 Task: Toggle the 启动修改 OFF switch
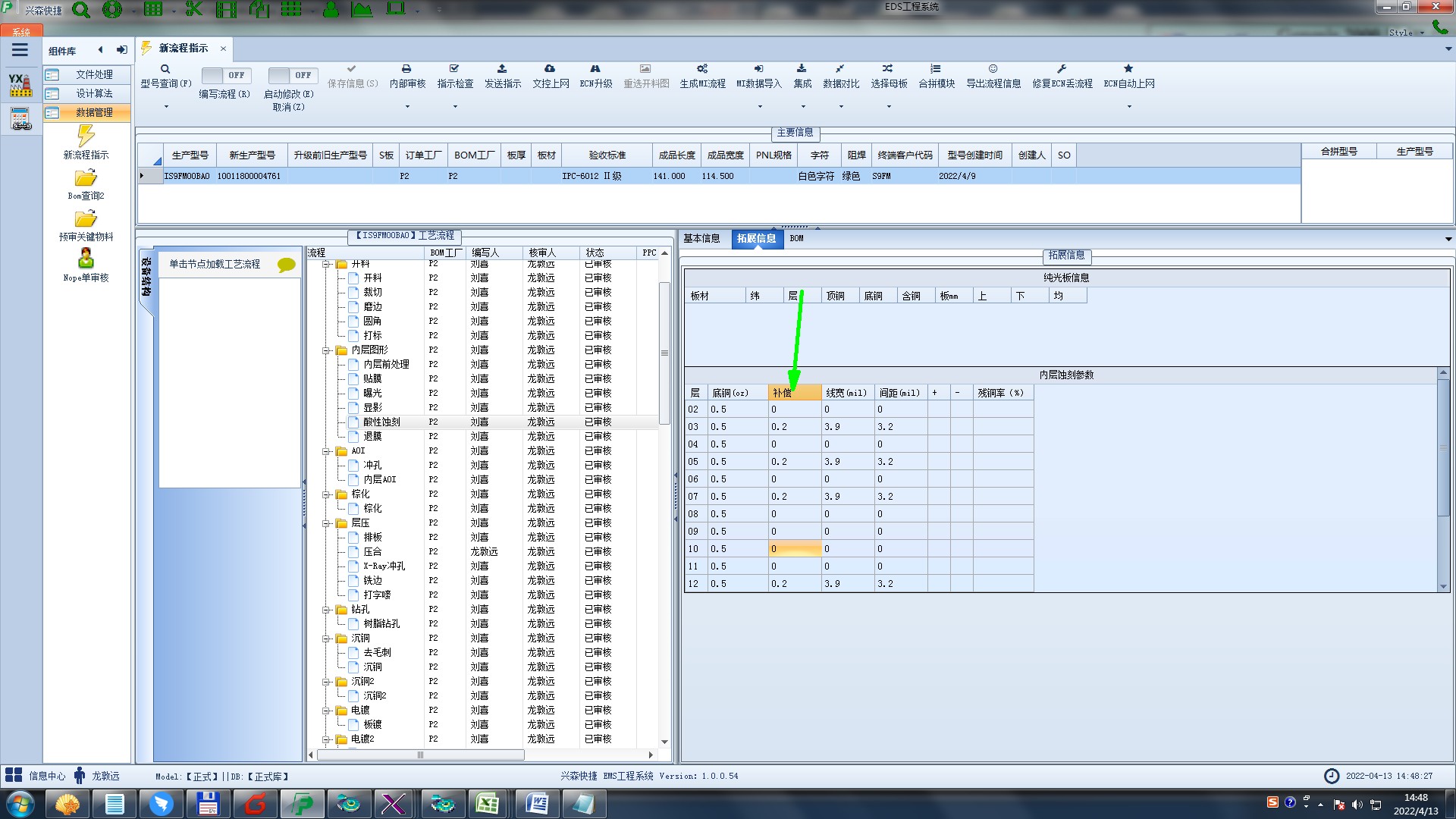292,75
